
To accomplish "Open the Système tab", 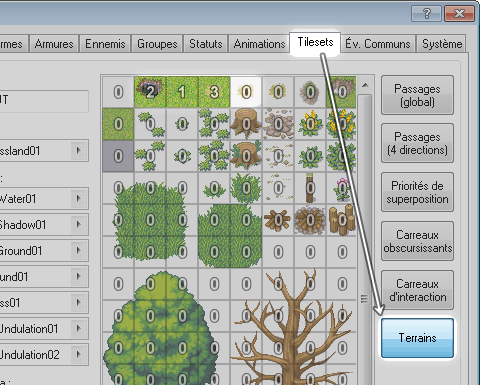I will [x=442, y=44].
